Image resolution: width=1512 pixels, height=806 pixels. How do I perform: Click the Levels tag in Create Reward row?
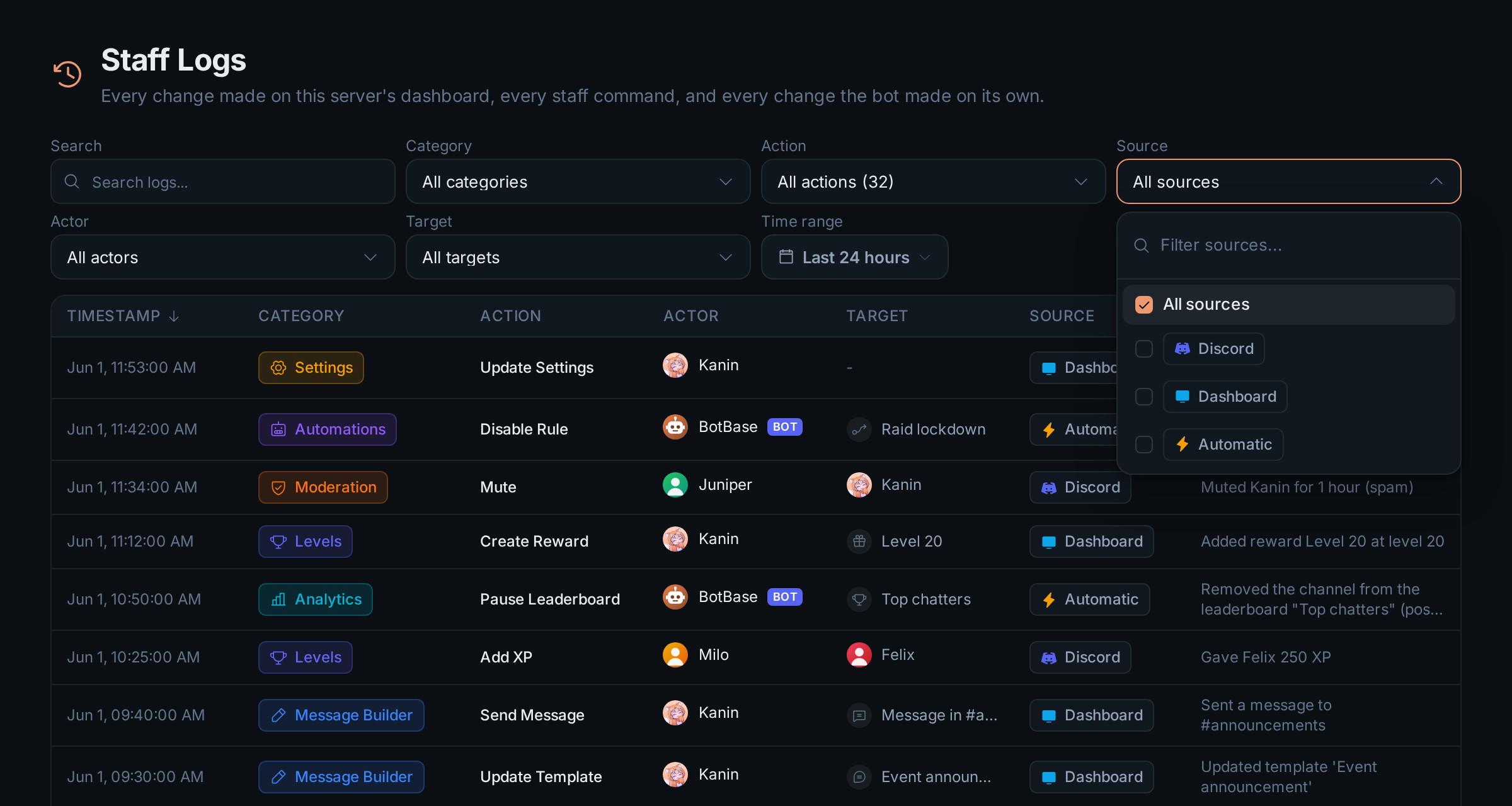(306, 542)
